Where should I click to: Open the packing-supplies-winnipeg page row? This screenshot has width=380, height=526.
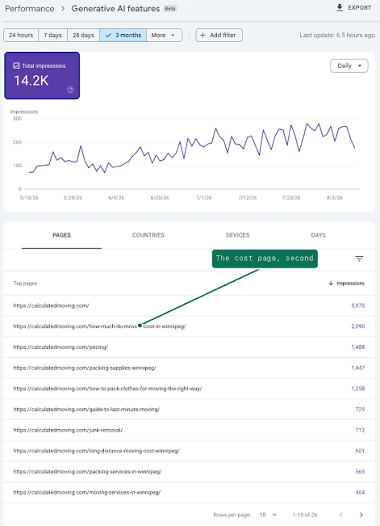click(x=189, y=368)
